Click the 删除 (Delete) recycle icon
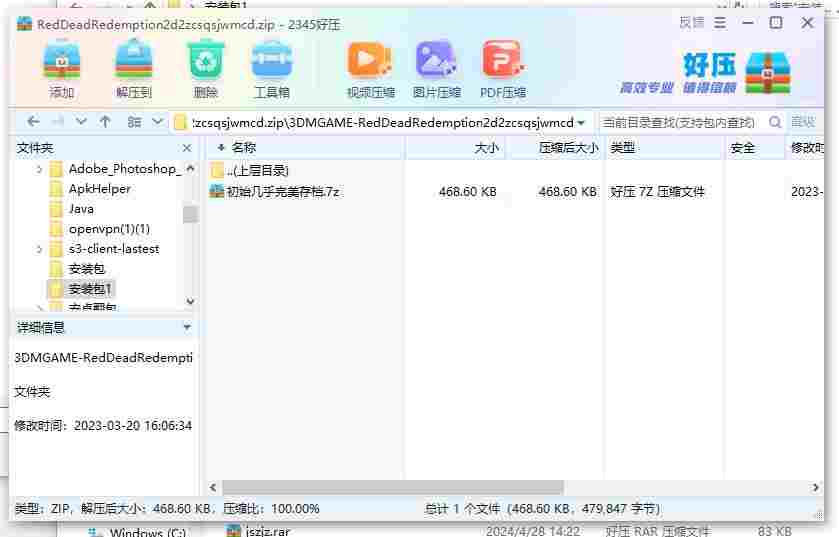839x537 pixels. point(205,68)
